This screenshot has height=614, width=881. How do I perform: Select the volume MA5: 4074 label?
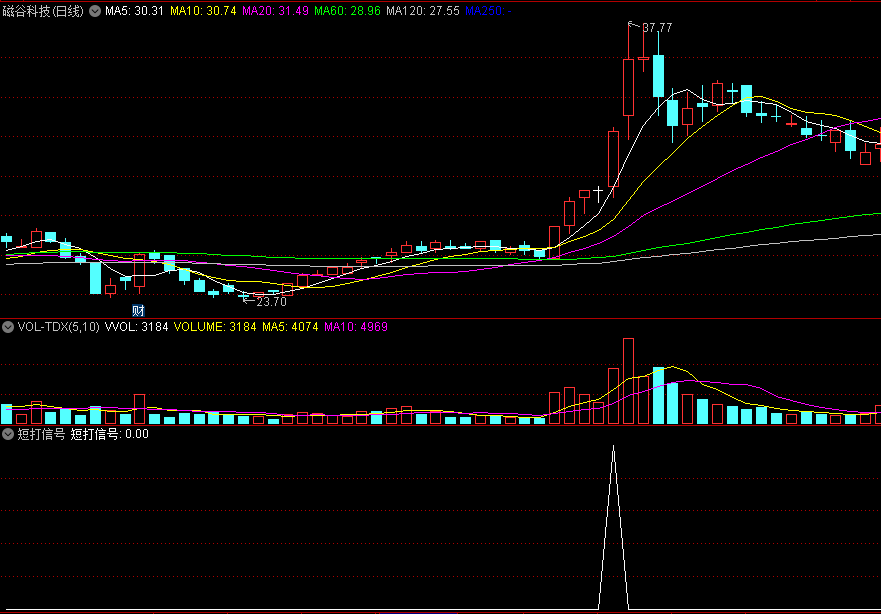[290, 327]
